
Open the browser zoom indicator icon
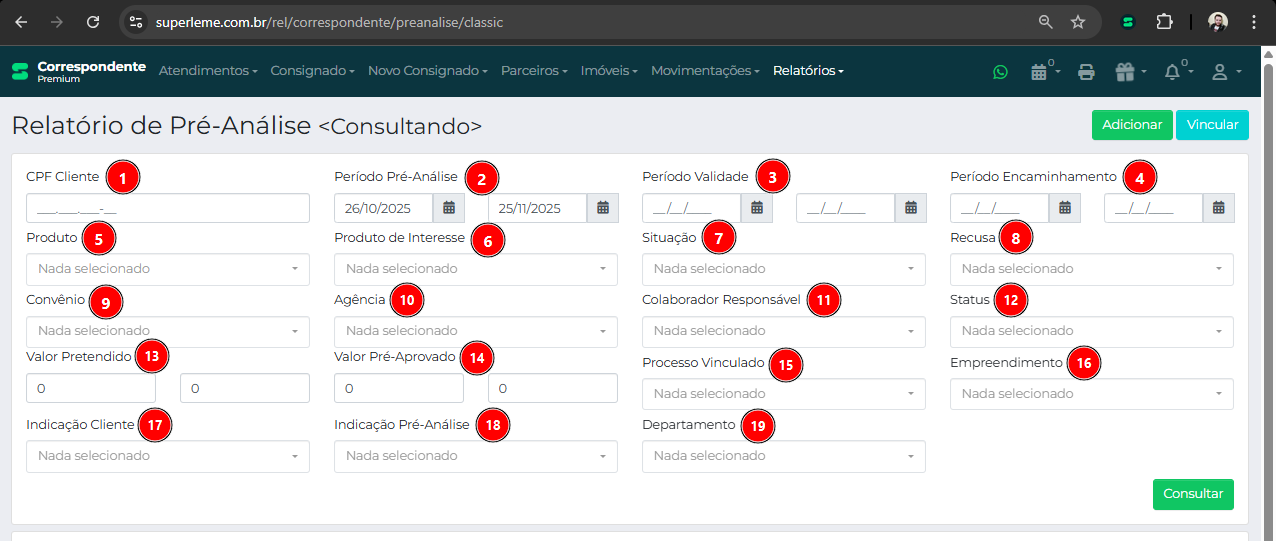pyautogui.click(x=1046, y=21)
